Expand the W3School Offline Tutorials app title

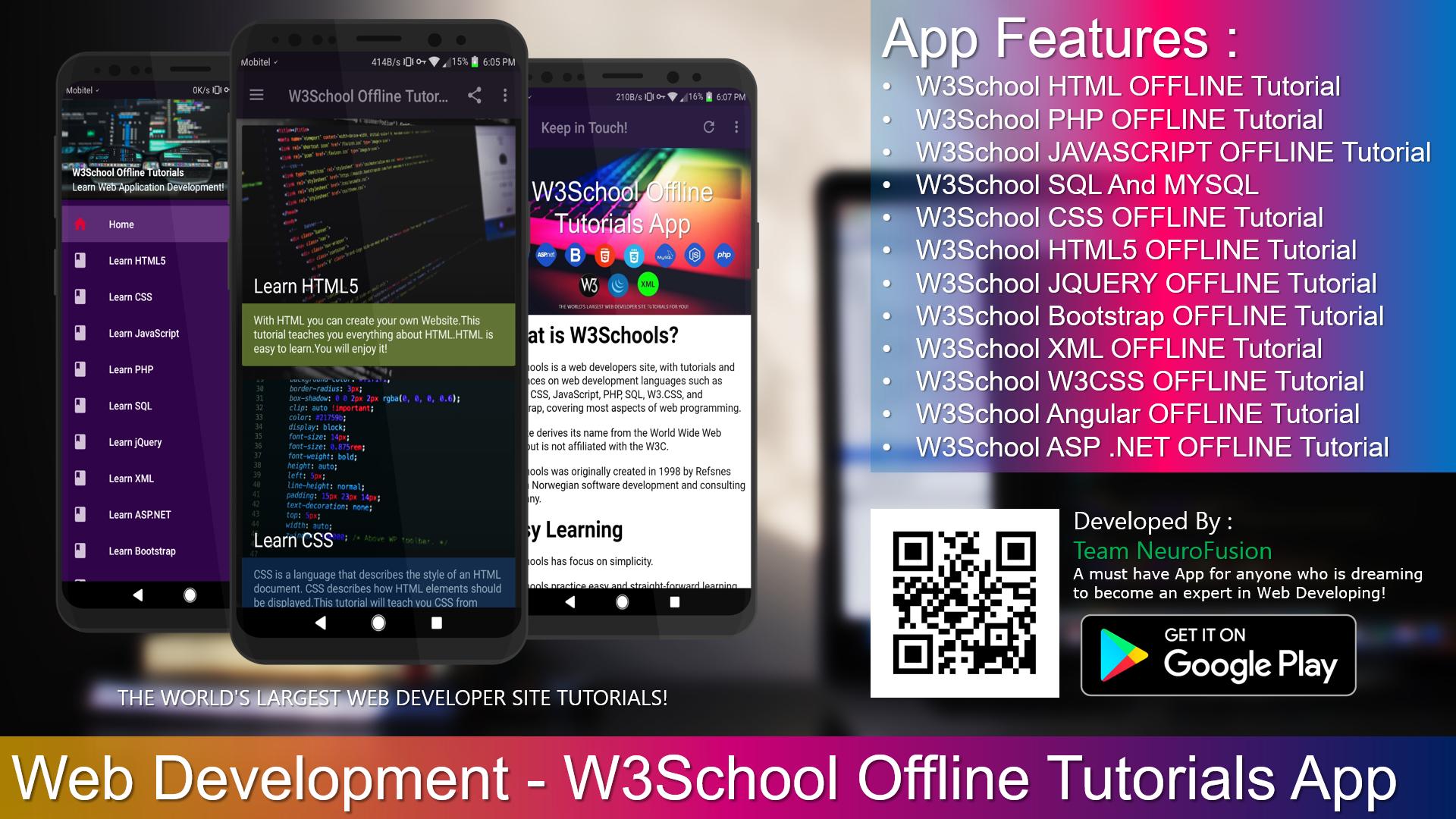tap(370, 96)
